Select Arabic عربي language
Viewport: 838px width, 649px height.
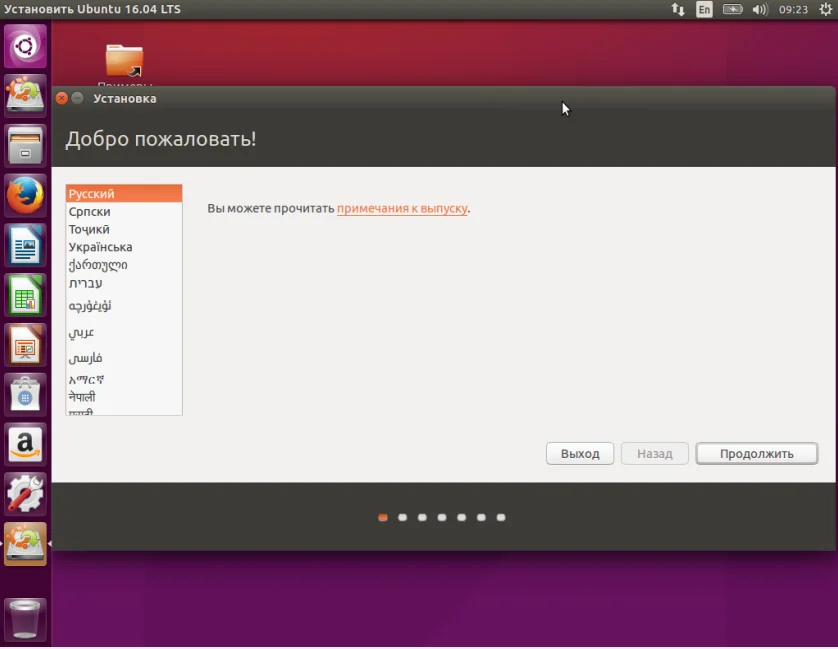pos(124,332)
